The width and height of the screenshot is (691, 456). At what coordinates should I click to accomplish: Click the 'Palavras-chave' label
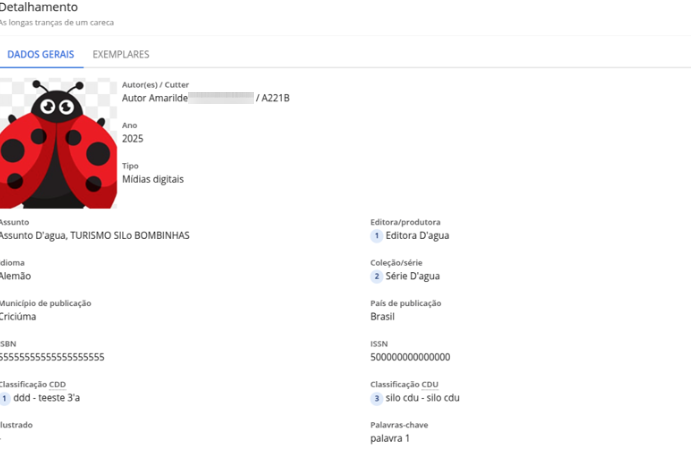[x=399, y=425]
